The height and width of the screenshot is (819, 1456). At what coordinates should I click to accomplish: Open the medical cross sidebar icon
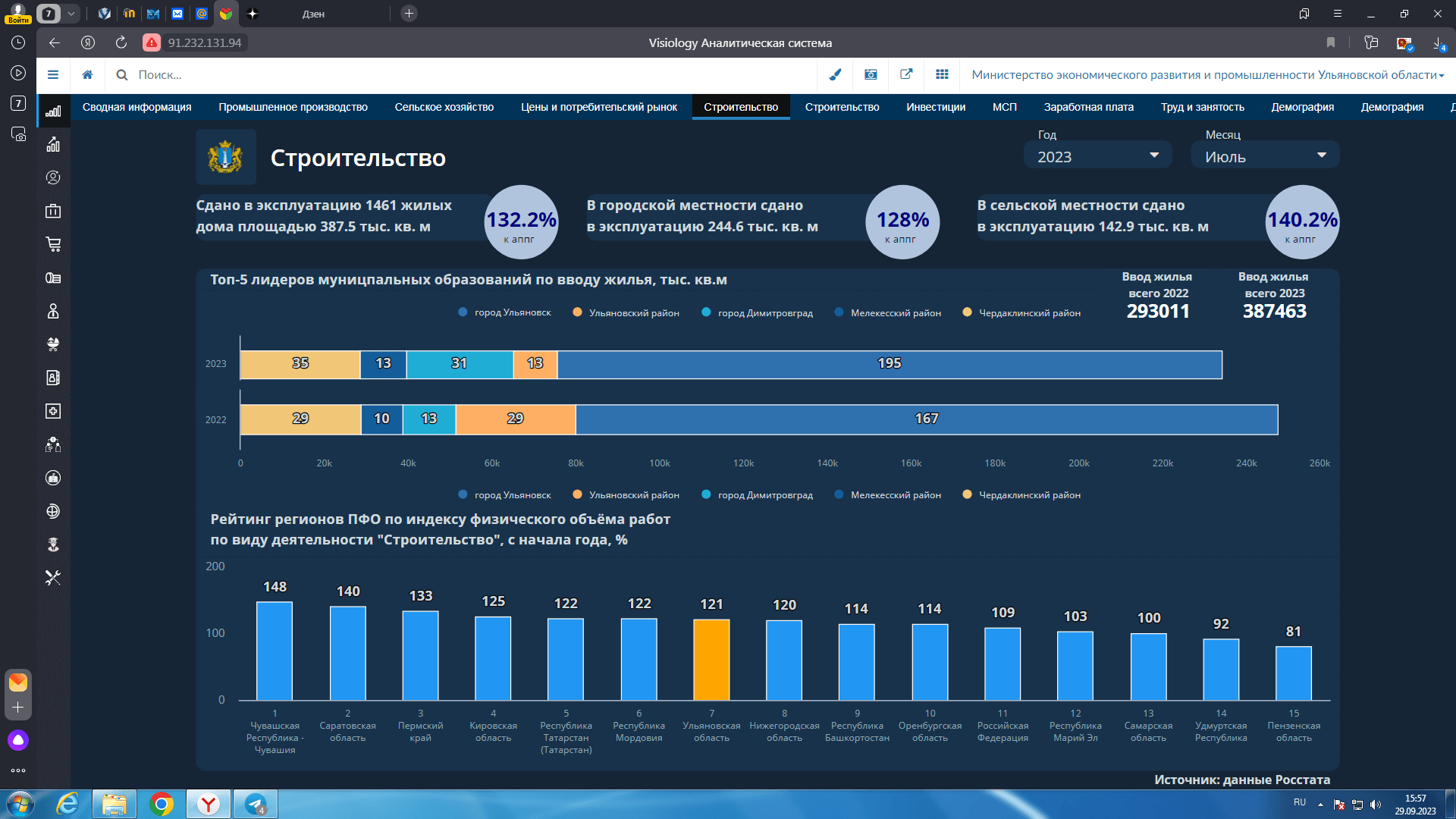point(53,411)
